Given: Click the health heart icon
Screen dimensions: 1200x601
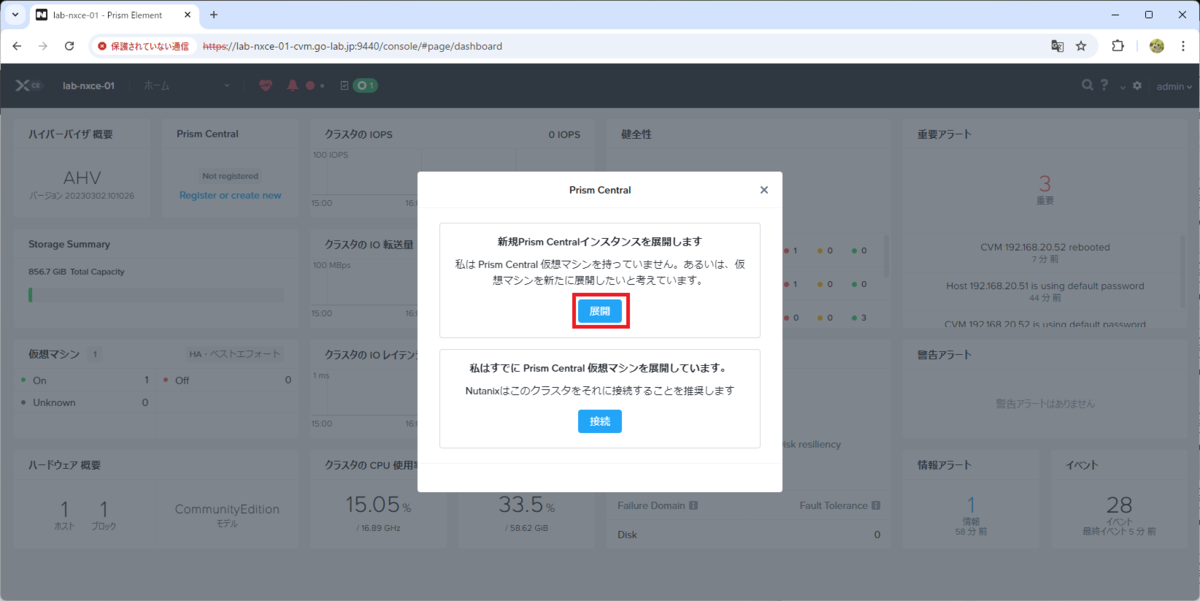Looking at the screenshot, I should [265, 86].
